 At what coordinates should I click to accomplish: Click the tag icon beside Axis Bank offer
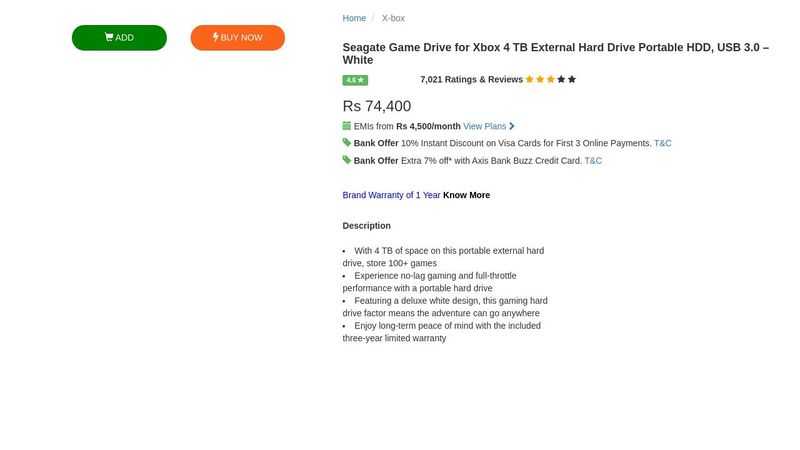pos(347,160)
